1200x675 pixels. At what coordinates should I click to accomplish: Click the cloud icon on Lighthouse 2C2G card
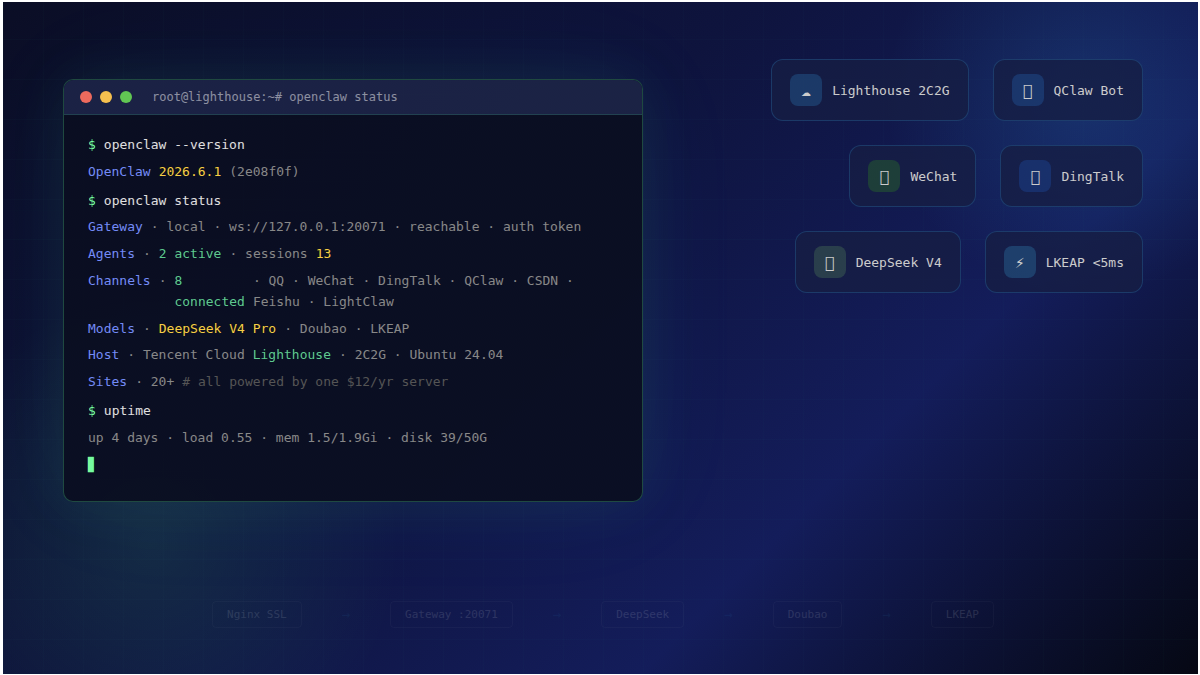coord(806,90)
